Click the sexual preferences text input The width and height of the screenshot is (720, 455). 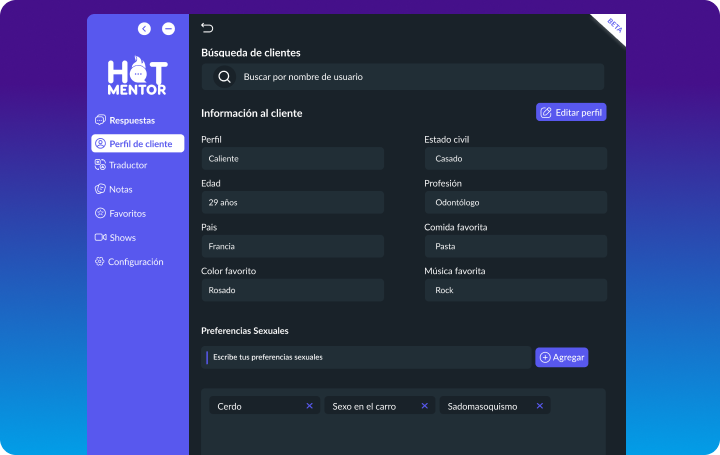[x=367, y=357]
